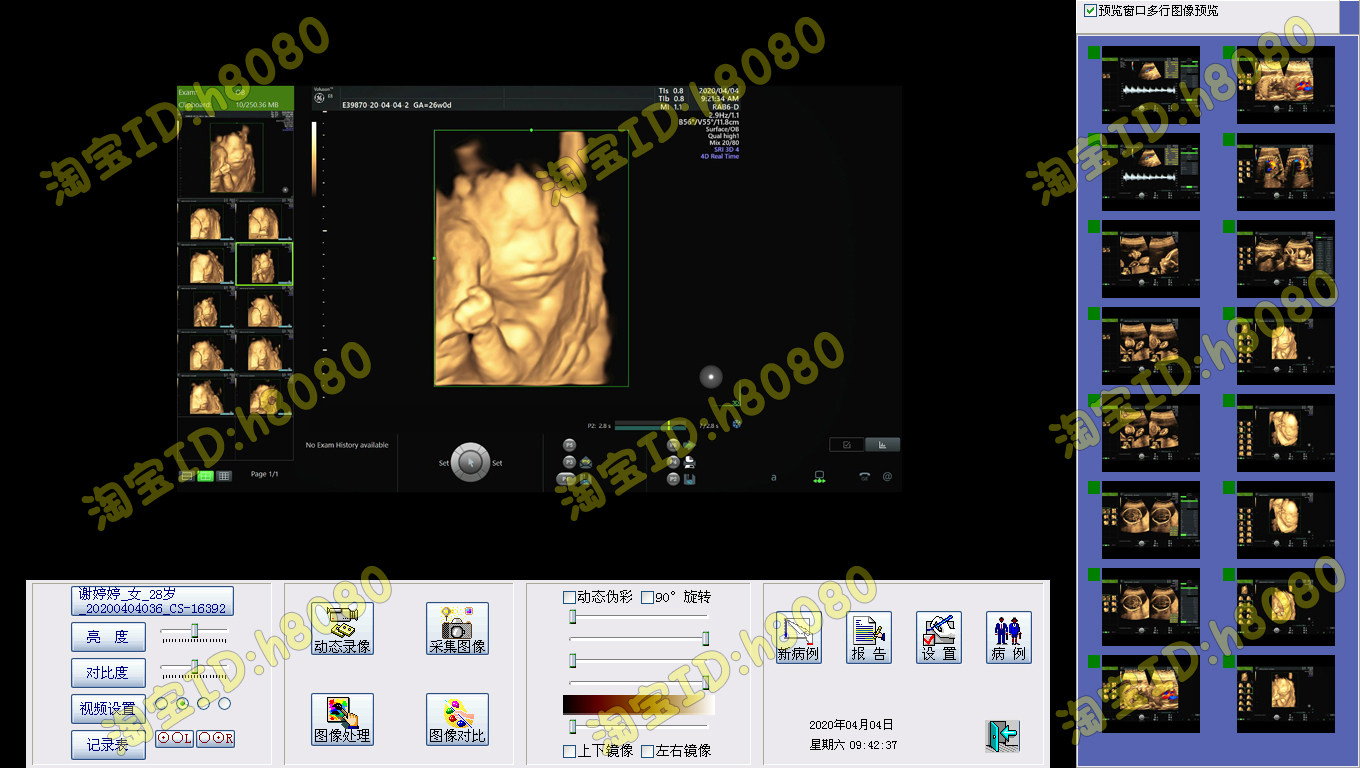Click the slider beneath the gradient bar
The image size is (1360, 768).
639,725
